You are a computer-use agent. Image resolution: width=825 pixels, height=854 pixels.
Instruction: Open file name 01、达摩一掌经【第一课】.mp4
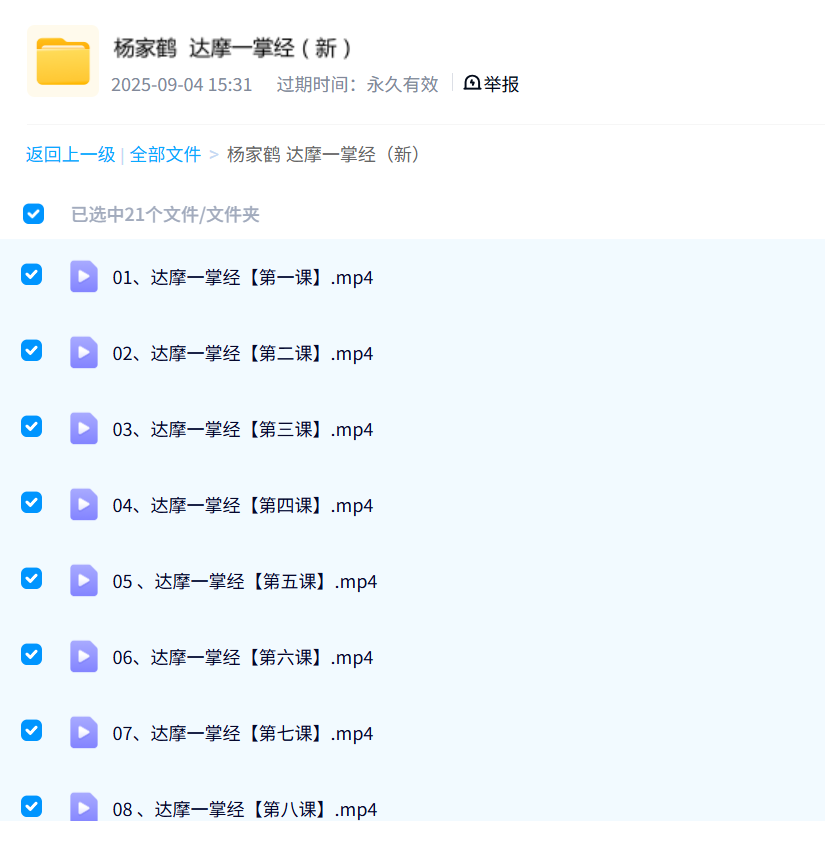pos(243,278)
